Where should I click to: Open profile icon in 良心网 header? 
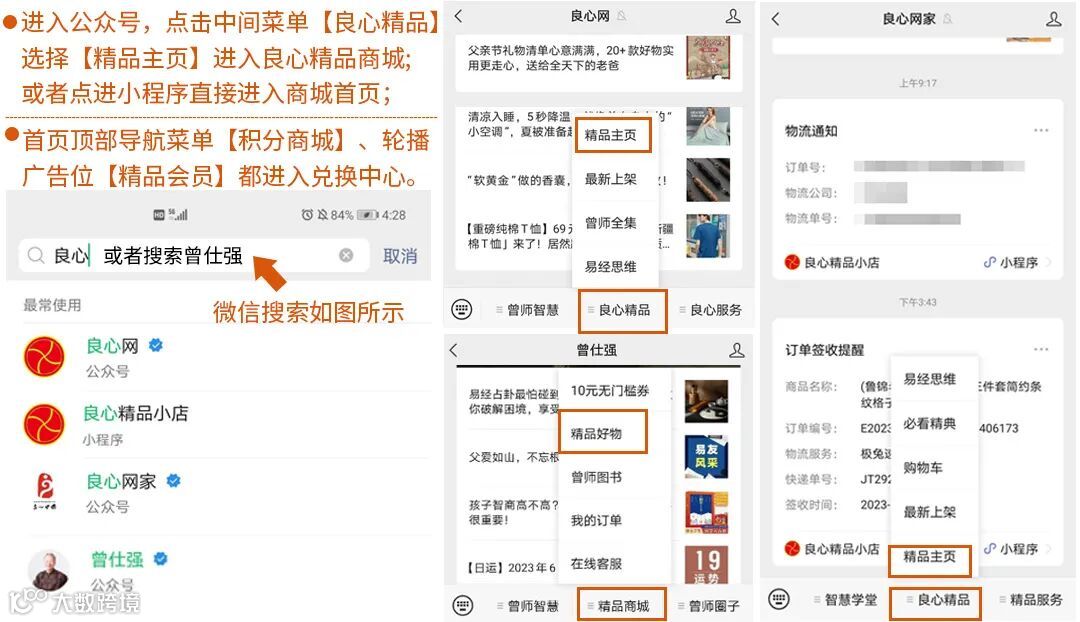[x=734, y=16]
